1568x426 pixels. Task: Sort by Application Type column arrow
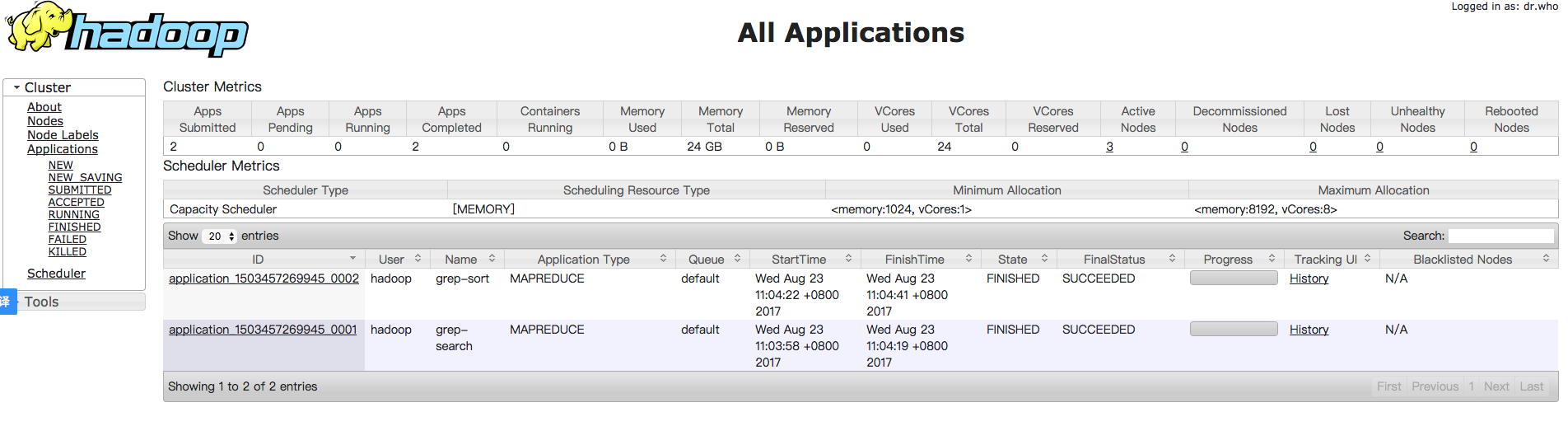pos(663,259)
